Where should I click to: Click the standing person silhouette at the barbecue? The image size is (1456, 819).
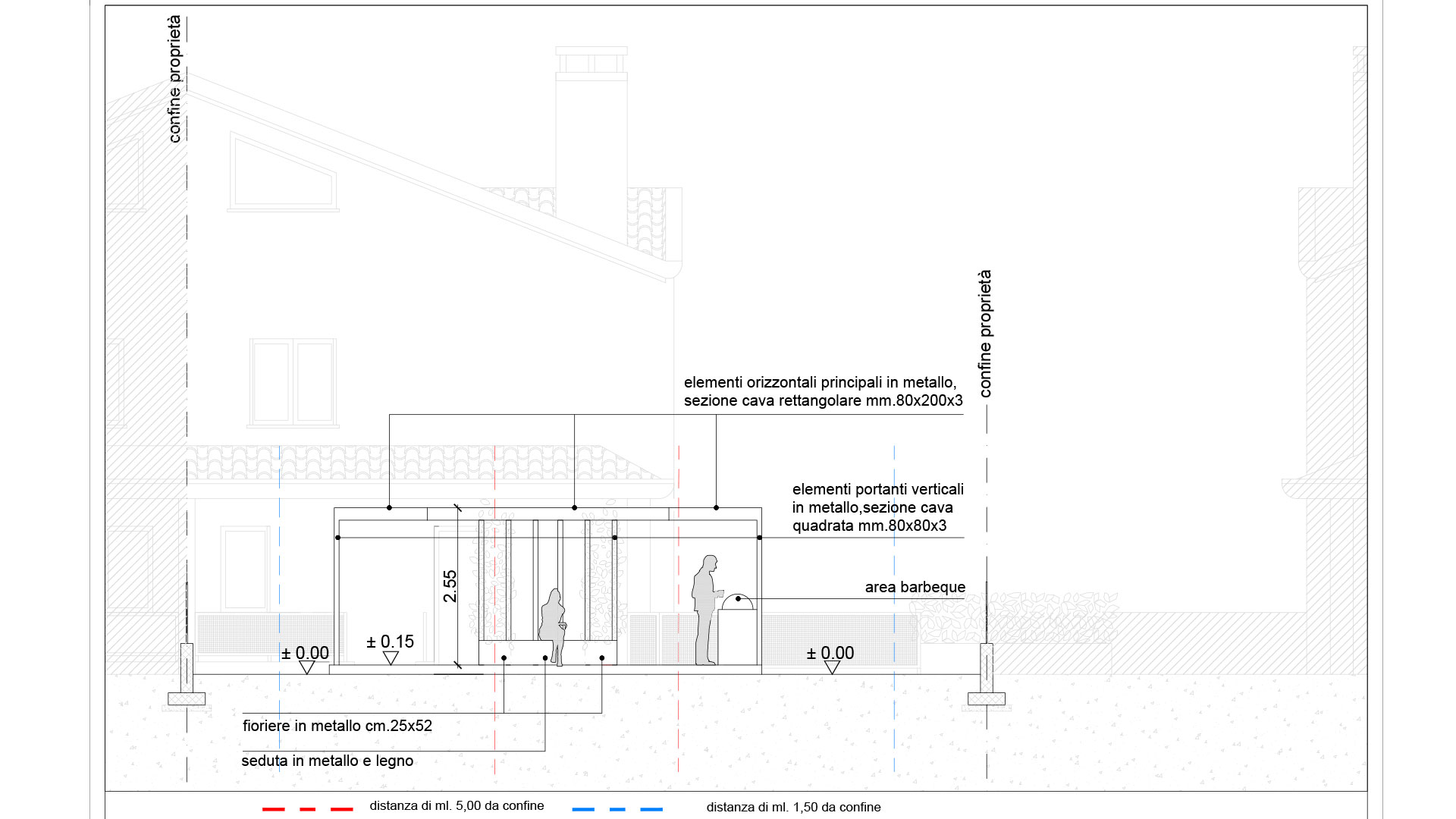707,610
